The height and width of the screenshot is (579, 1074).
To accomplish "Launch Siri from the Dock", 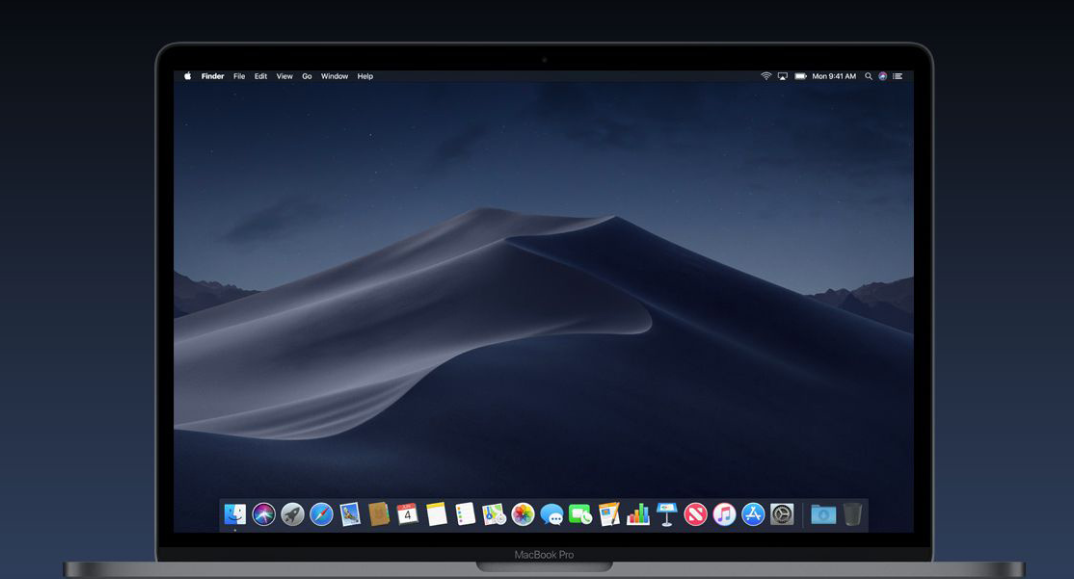I will pyautogui.click(x=264, y=514).
